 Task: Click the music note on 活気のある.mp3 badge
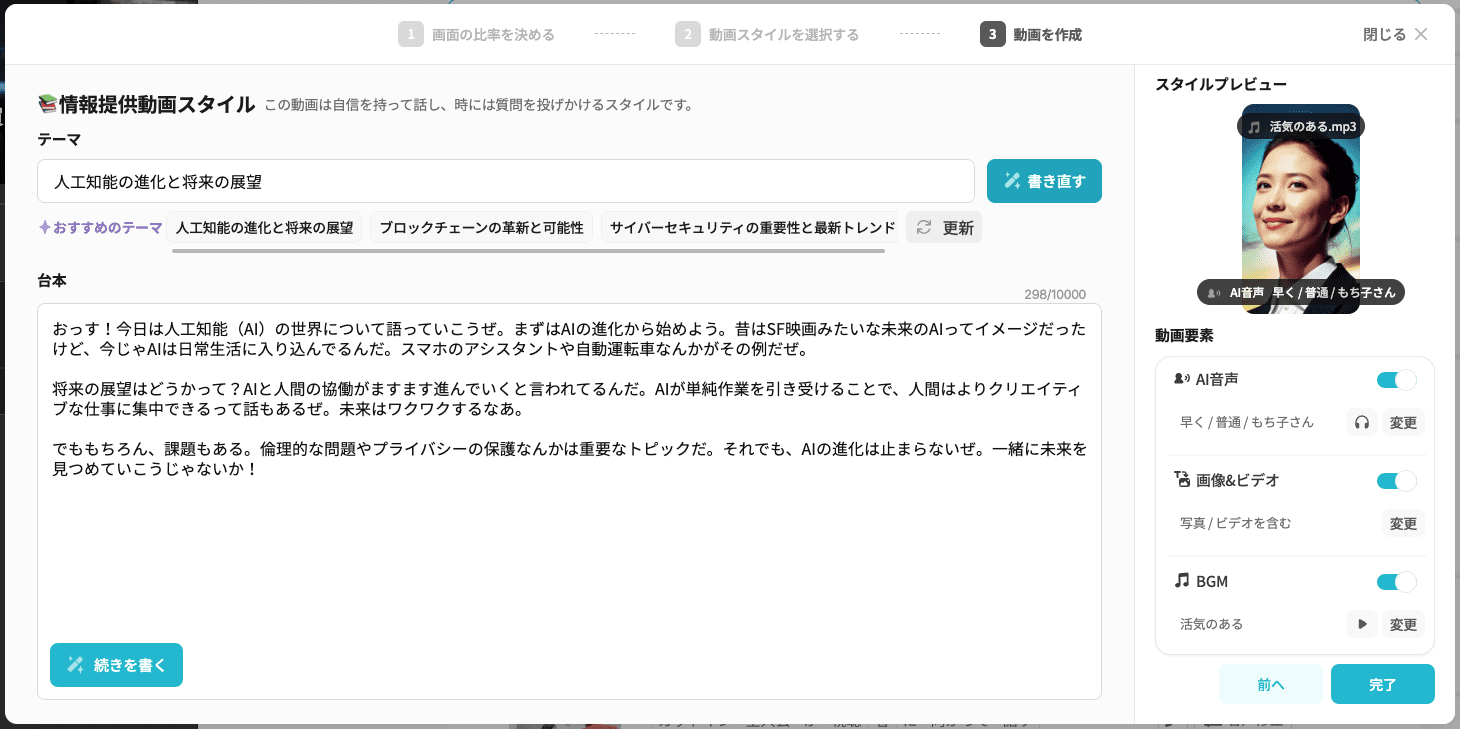[1254, 127]
